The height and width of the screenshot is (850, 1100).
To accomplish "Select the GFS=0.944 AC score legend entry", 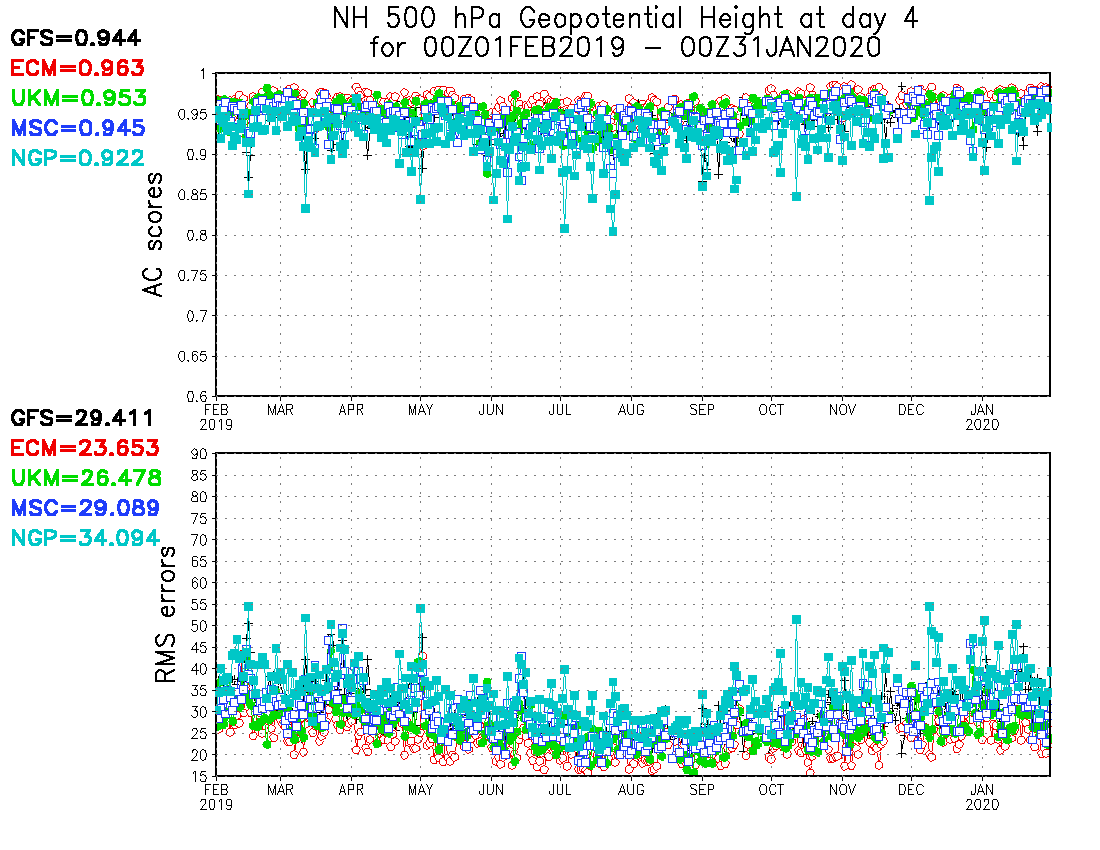I will pyautogui.click(x=76, y=38).
